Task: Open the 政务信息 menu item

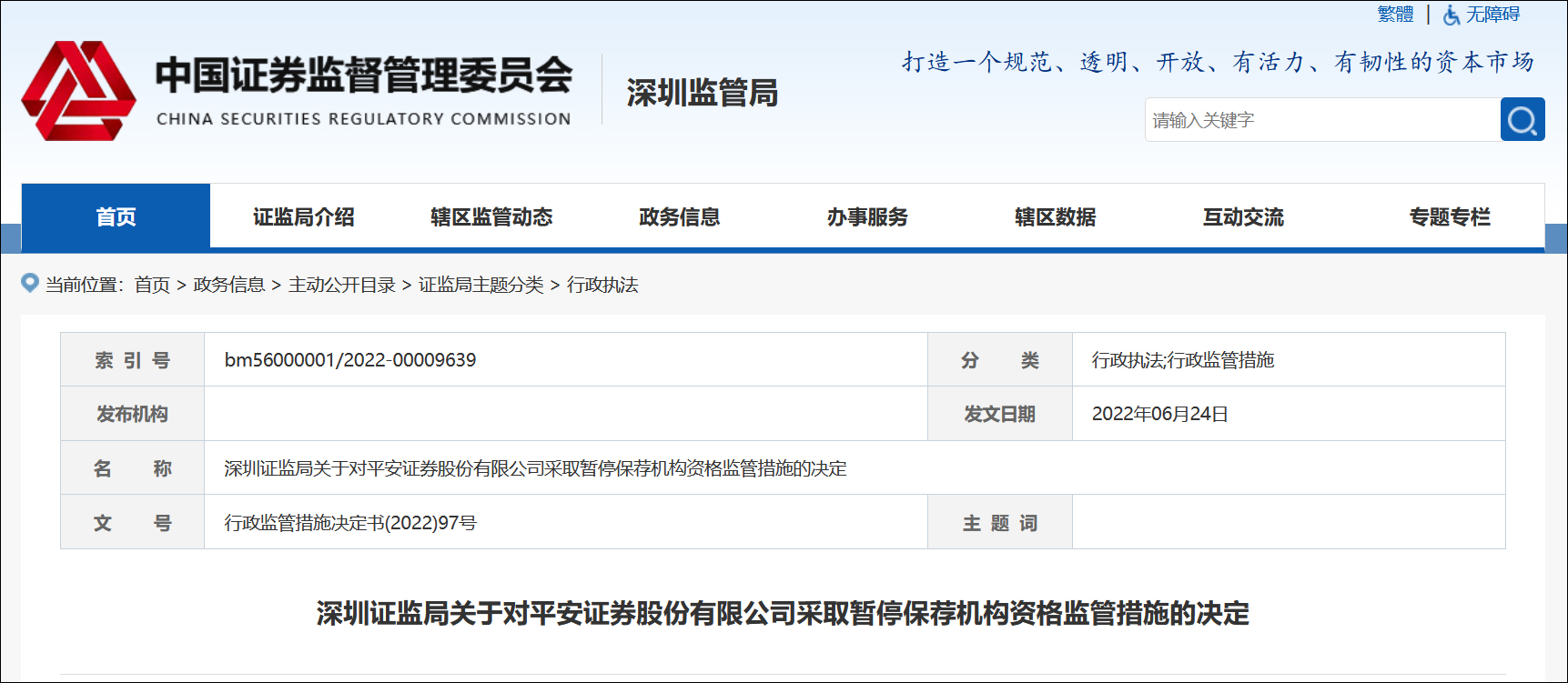Action: pyautogui.click(x=680, y=216)
